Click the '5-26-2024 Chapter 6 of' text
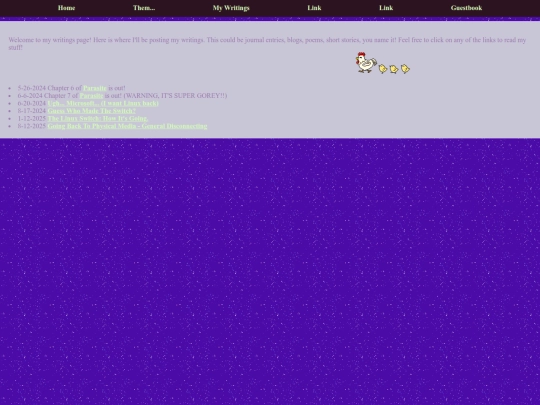The height and width of the screenshot is (405, 540). point(50,88)
